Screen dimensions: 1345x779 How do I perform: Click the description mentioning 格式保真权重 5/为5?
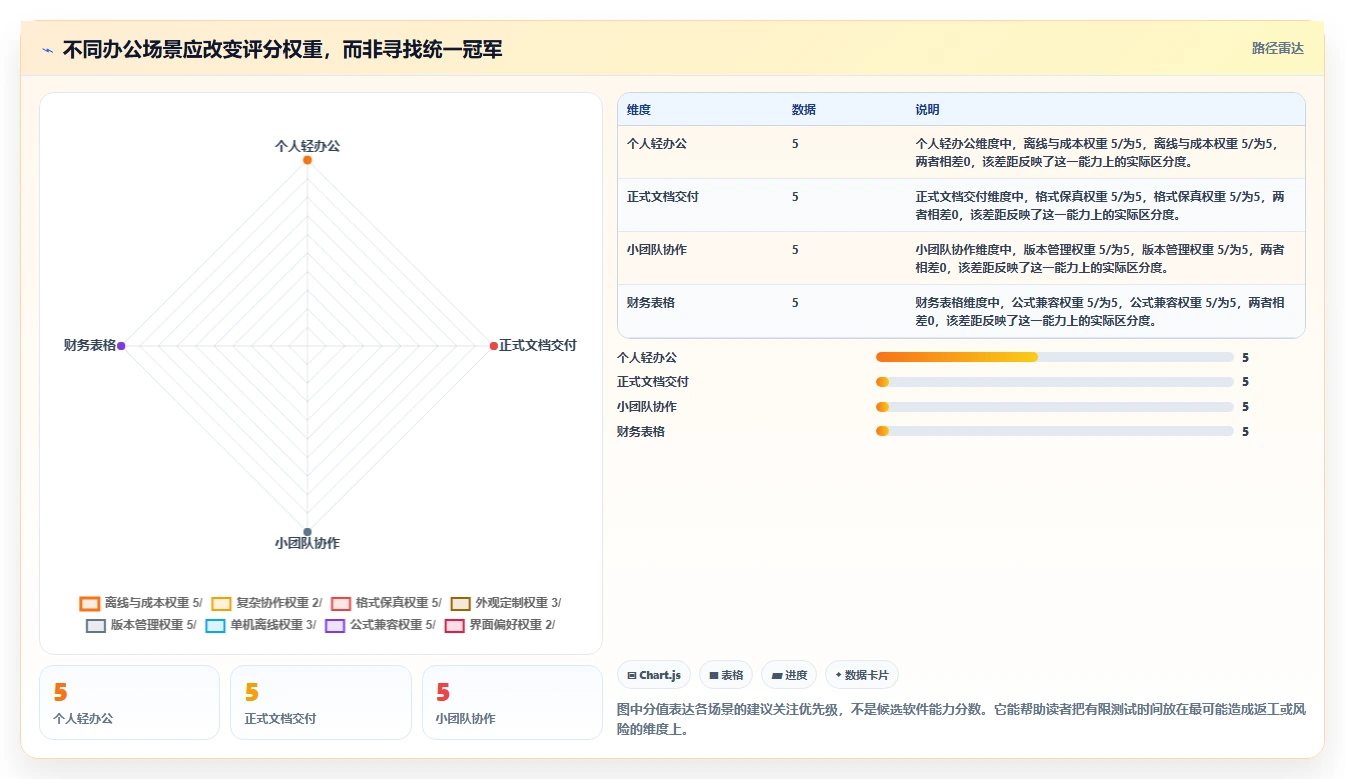coord(1100,205)
